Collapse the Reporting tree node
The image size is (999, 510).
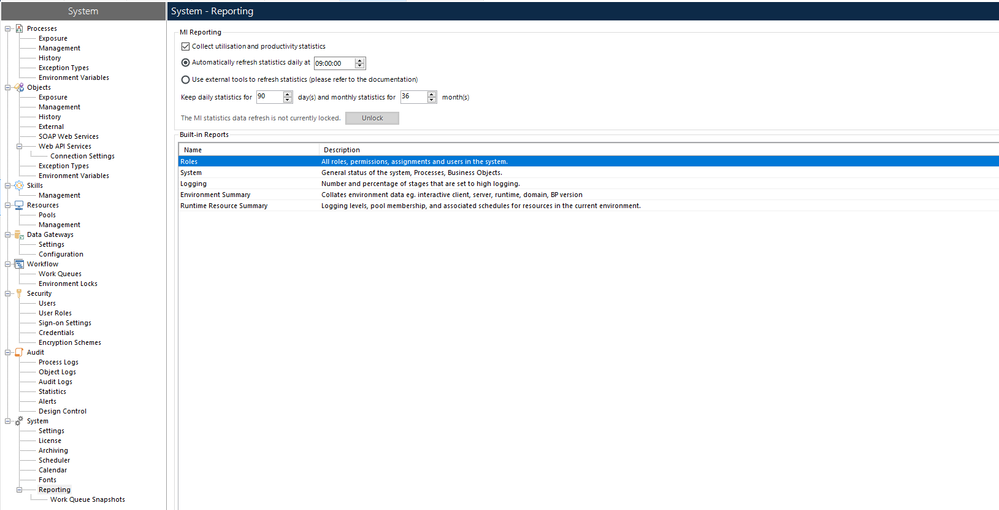20,490
